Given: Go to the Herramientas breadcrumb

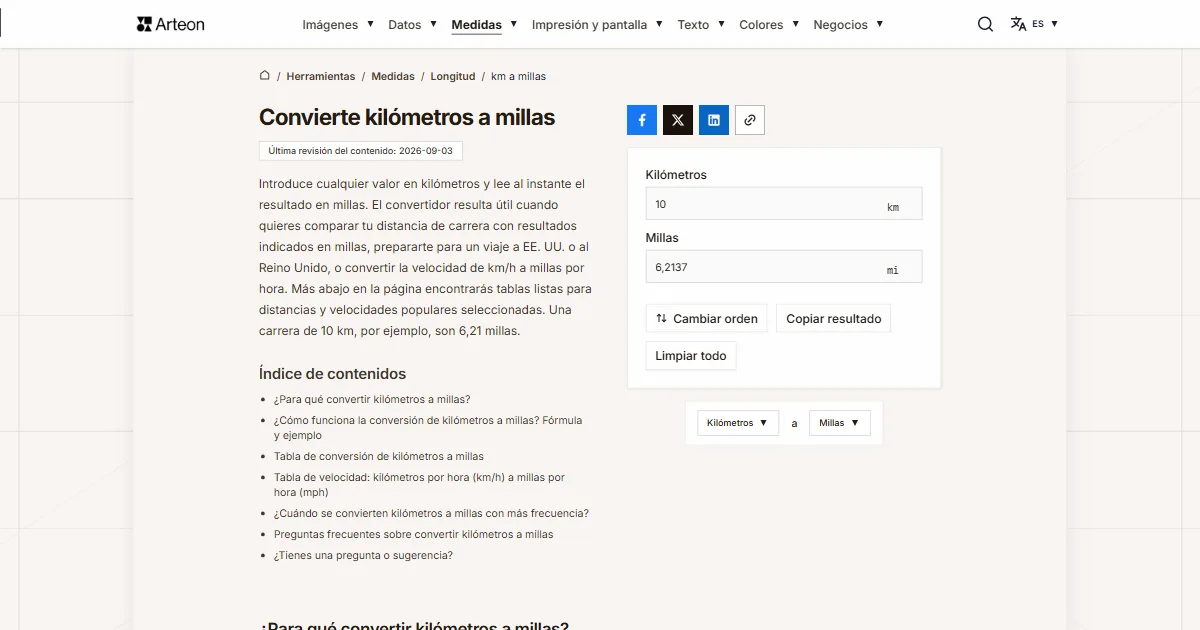Looking at the screenshot, I should [x=320, y=76].
